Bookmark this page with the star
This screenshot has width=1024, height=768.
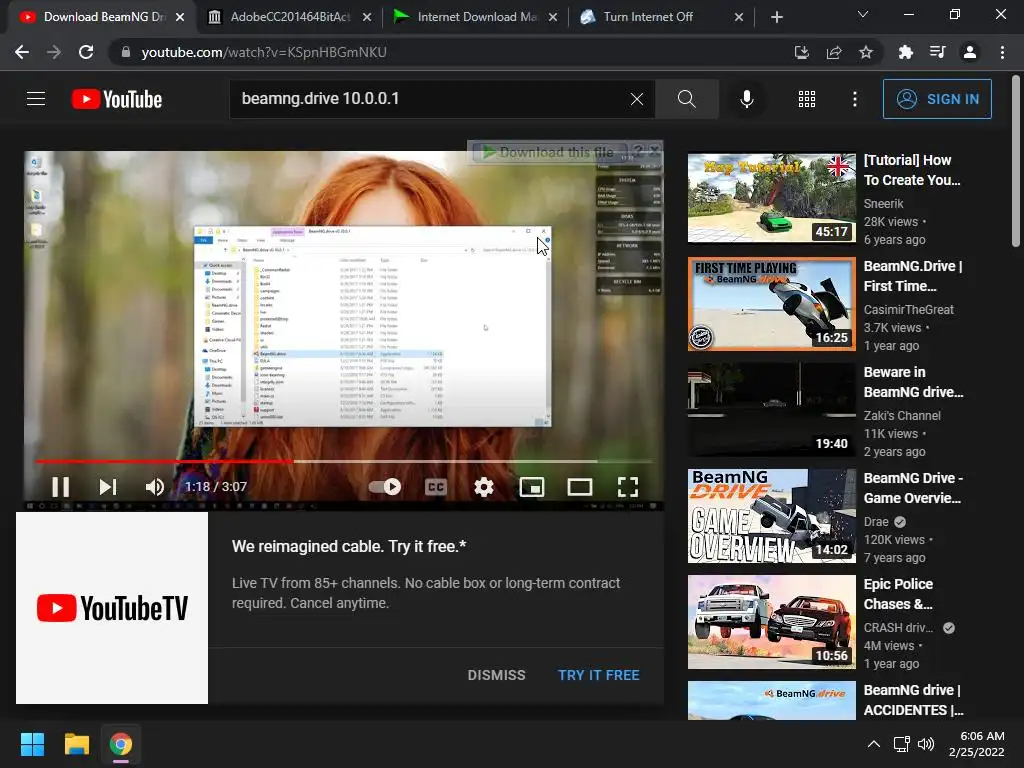coord(866,52)
